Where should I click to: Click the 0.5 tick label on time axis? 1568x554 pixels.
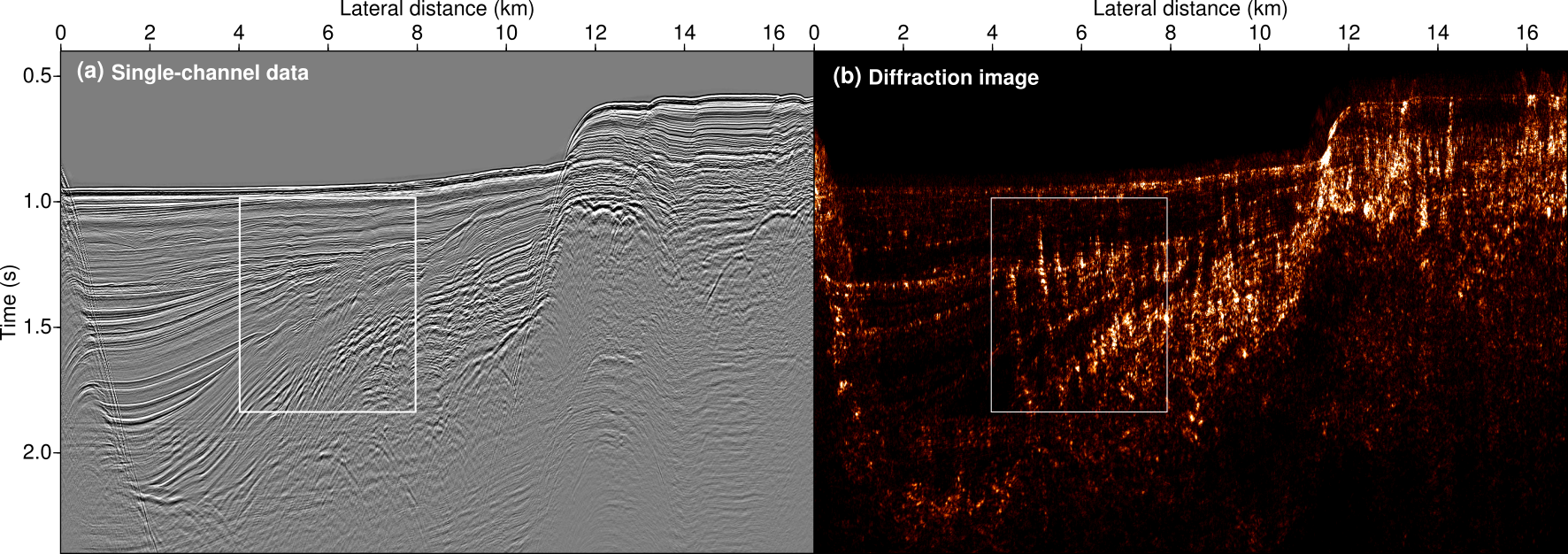(x=36, y=76)
